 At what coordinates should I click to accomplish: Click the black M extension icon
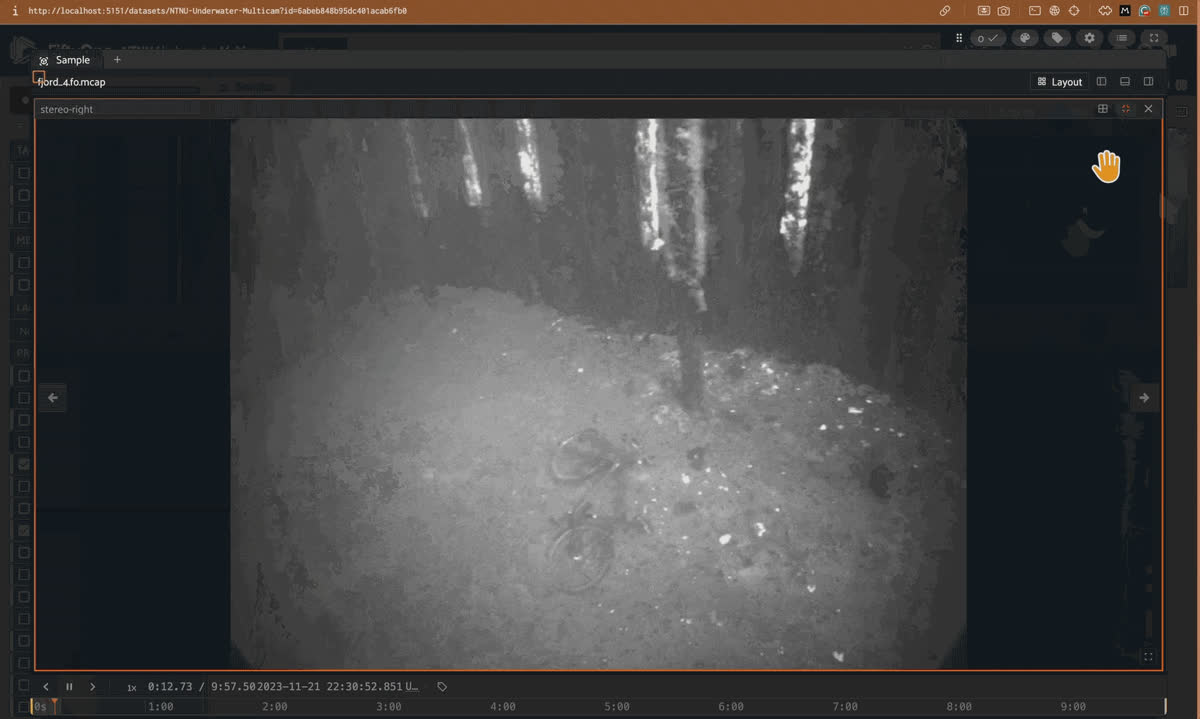tap(1125, 10)
